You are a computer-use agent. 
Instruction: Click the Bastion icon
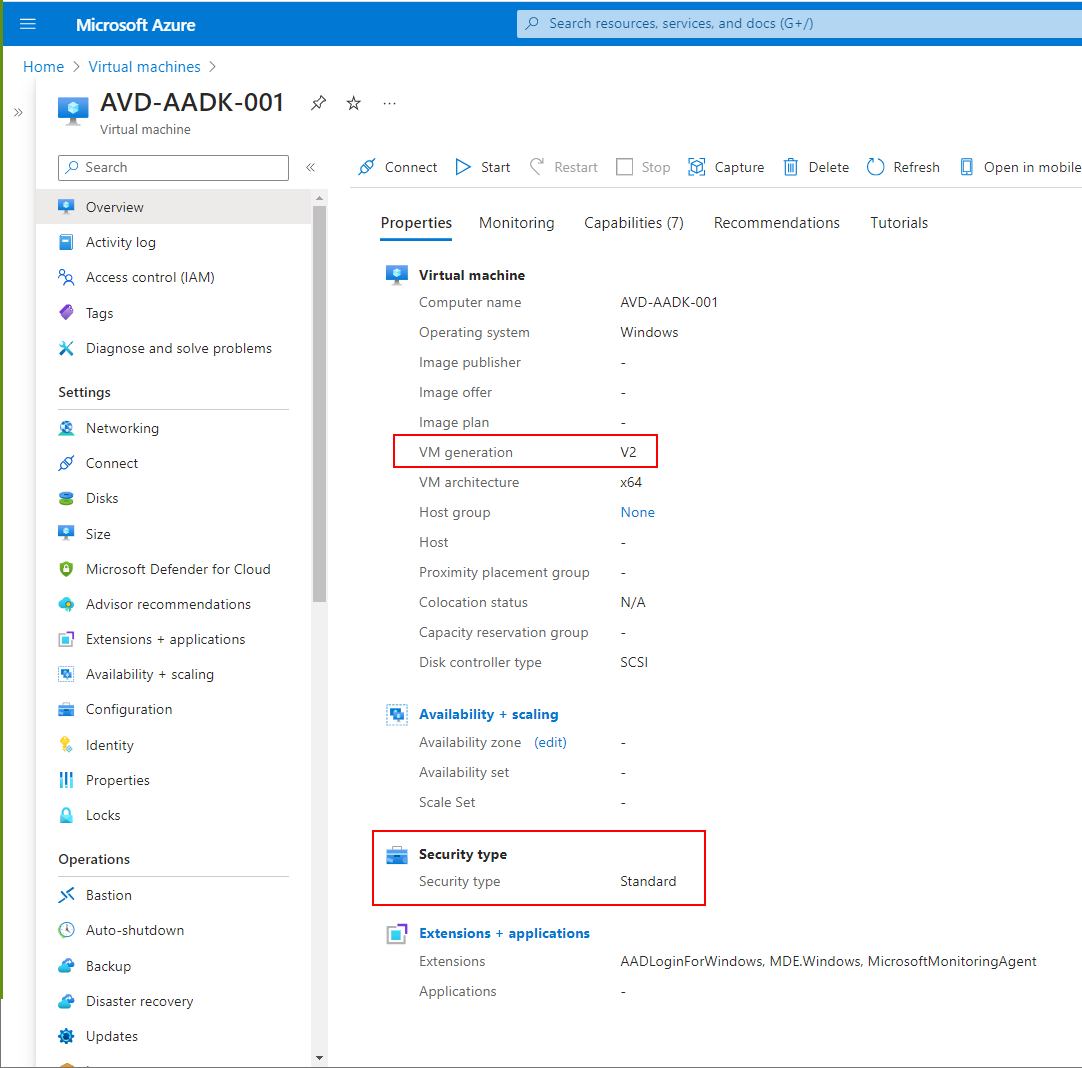point(66,896)
